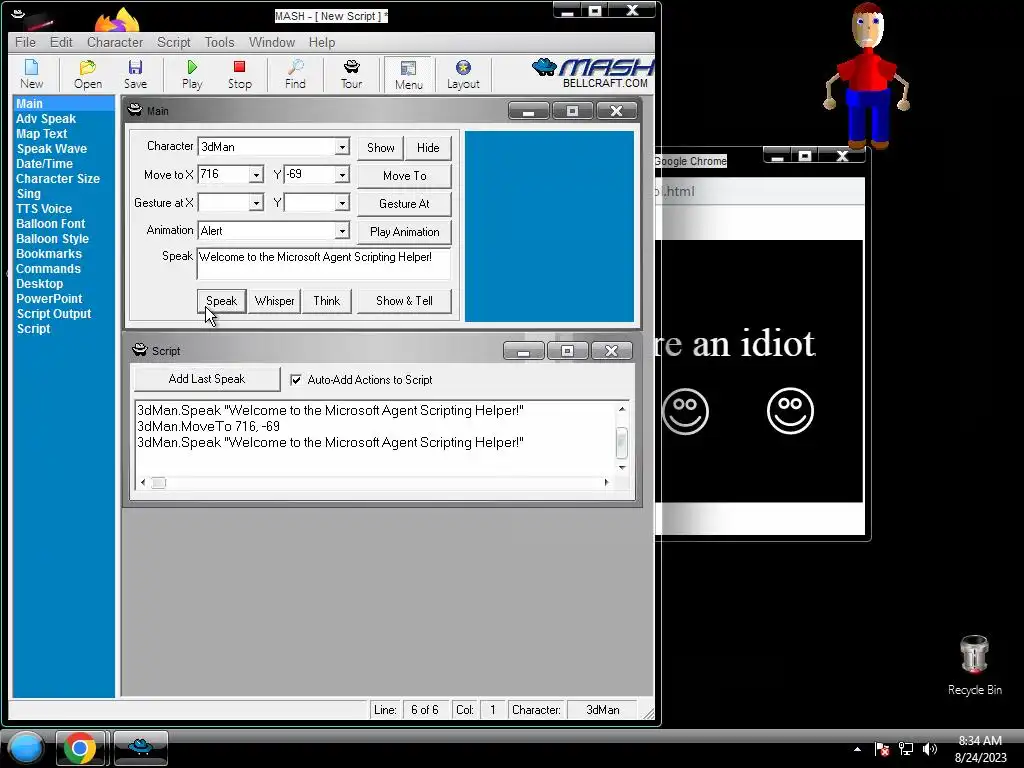Screen dimensions: 1024x768
Task: Show hidden tray icons arrow
Action: click(857, 749)
